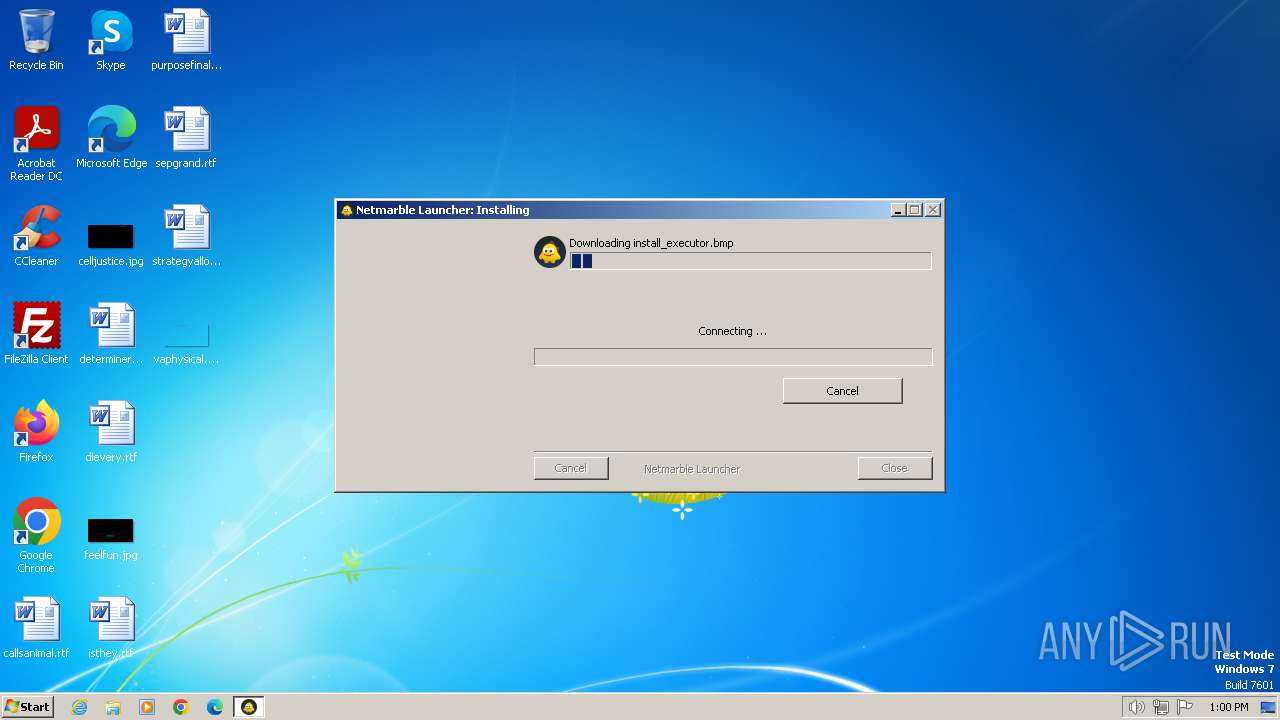The height and width of the screenshot is (720, 1280).
Task: Open sepgrand.rtf document
Action: (186, 138)
